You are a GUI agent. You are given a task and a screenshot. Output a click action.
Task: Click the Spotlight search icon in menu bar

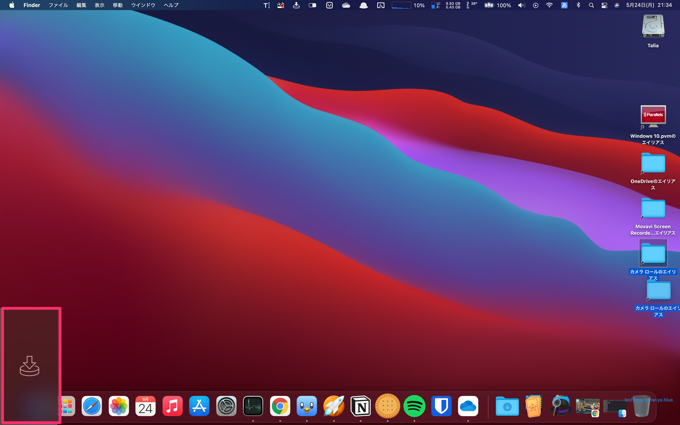[591, 5]
